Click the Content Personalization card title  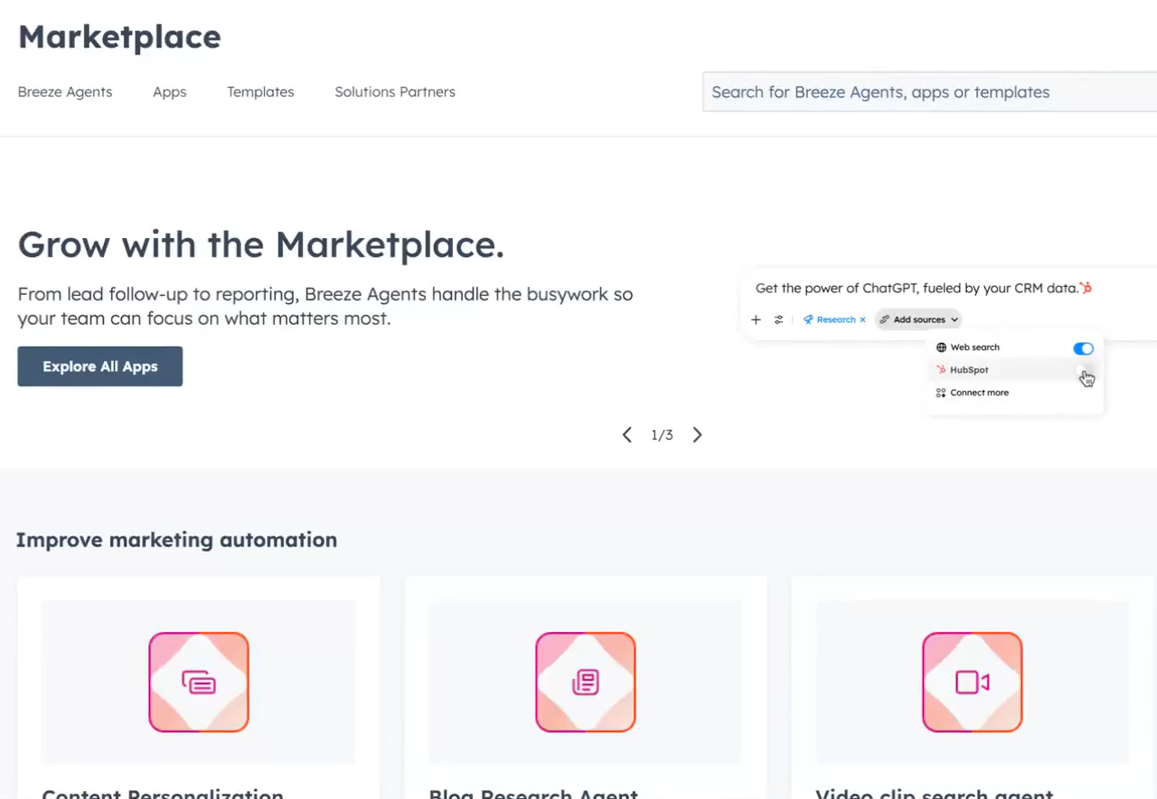click(x=162, y=794)
